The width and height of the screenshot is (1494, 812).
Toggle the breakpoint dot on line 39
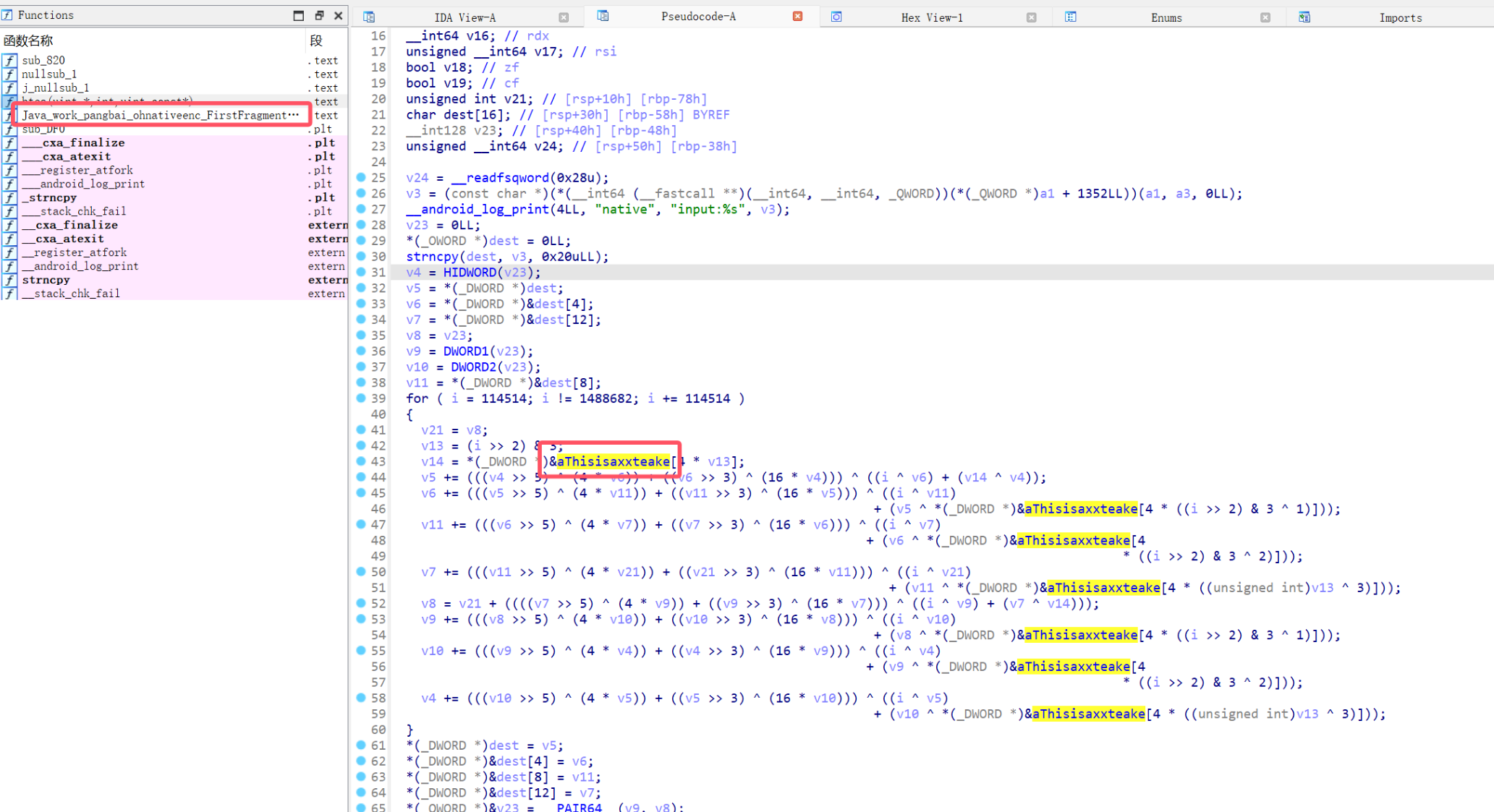tap(361, 398)
